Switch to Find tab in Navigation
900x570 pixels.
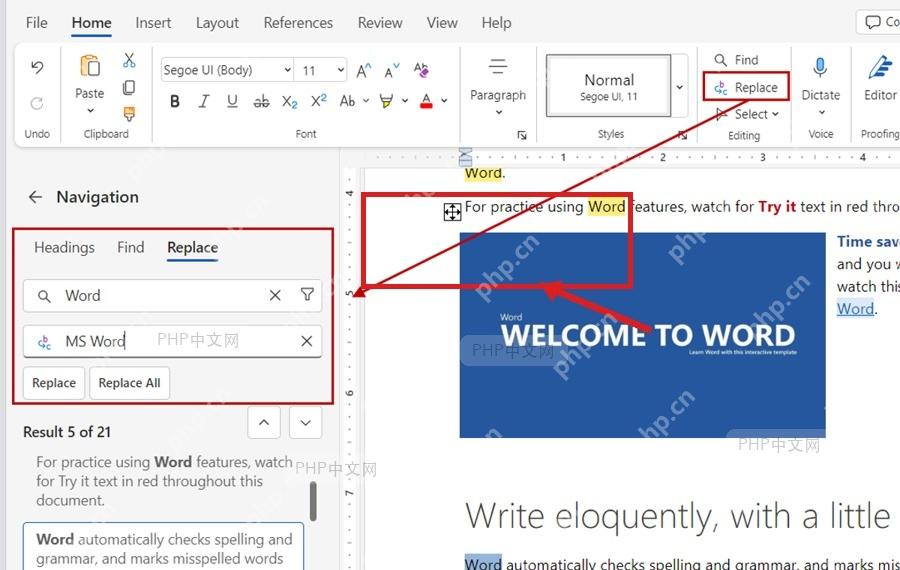[x=130, y=247]
